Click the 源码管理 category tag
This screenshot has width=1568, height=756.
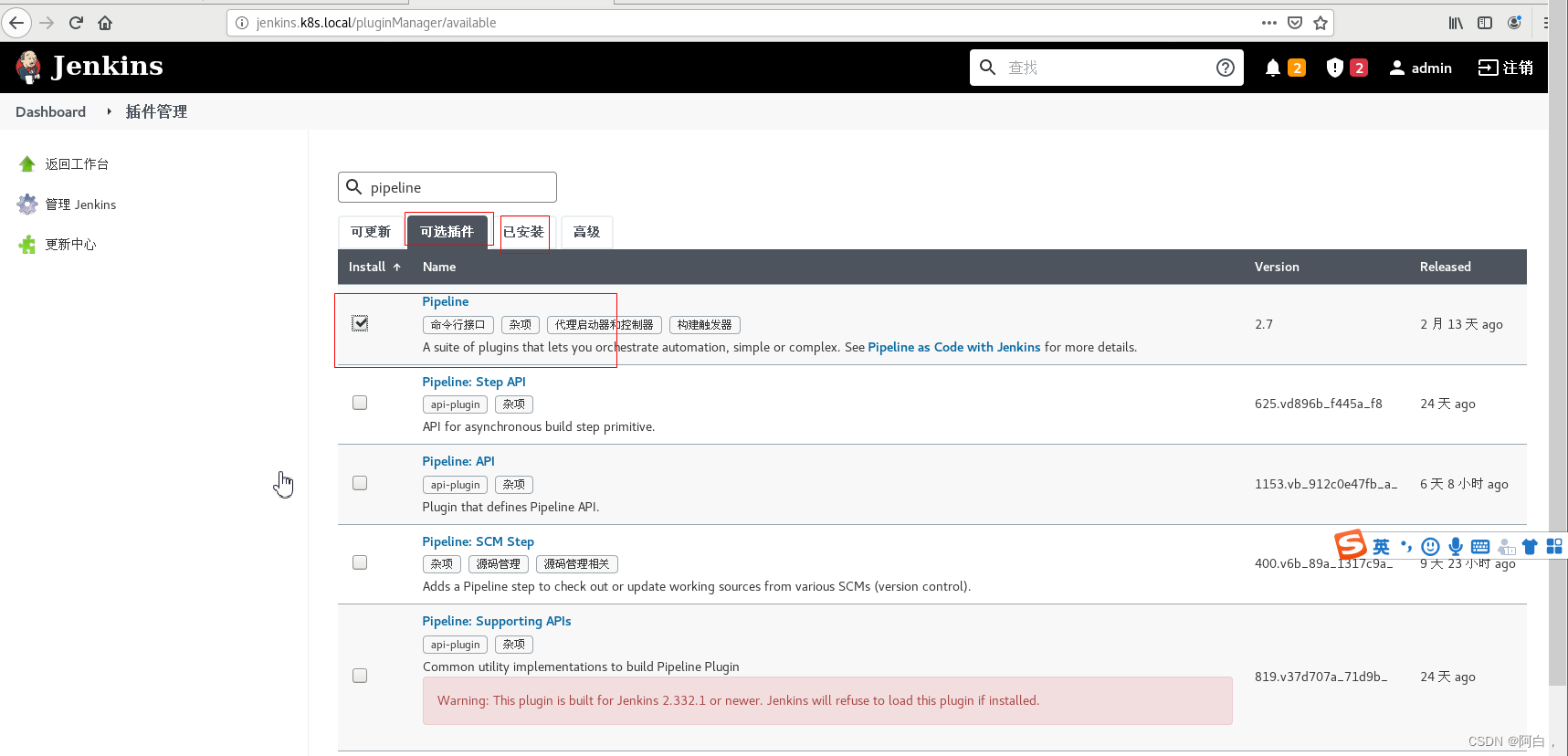pyautogui.click(x=499, y=564)
